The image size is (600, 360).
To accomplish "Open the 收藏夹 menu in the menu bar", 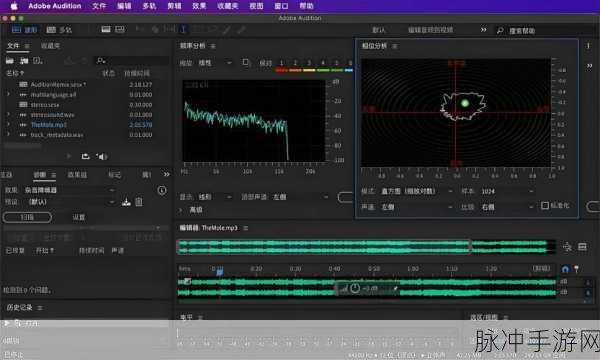I will pyautogui.click(x=228, y=6).
